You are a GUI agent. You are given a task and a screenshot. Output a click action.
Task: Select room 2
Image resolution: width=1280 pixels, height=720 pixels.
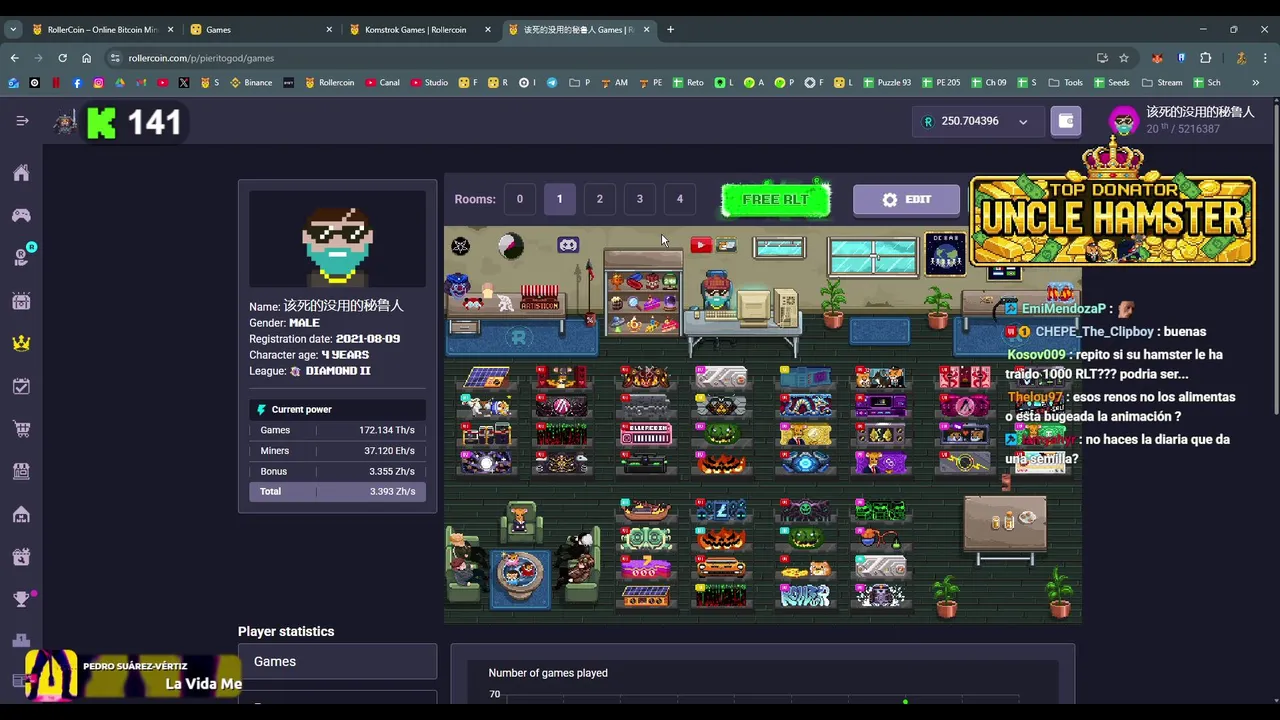(x=600, y=199)
